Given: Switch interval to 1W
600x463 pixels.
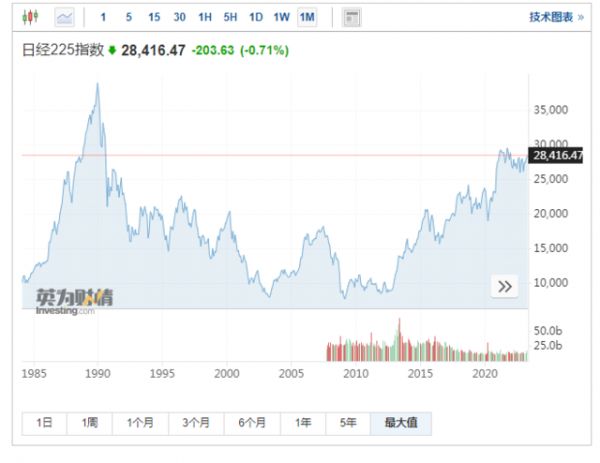Looking at the screenshot, I should click(x=282, y=17).
